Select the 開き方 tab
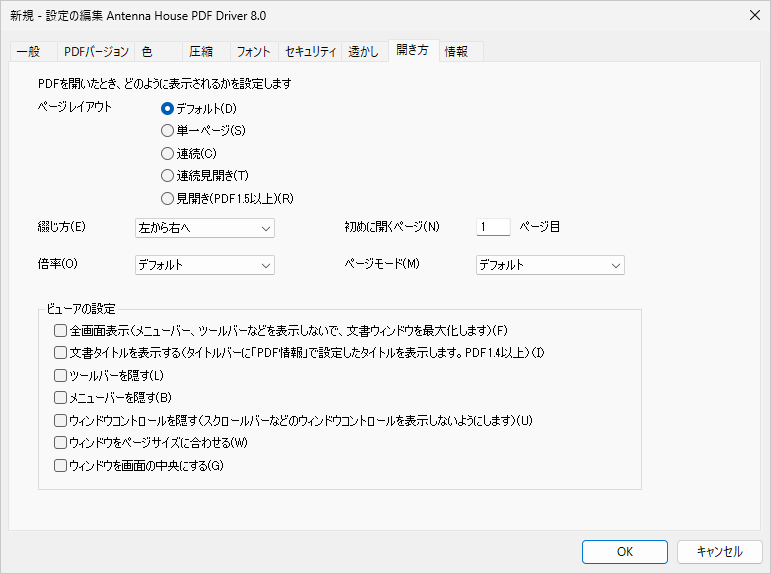771x574 pixels. pyautogui.click(x=413, y=51)
